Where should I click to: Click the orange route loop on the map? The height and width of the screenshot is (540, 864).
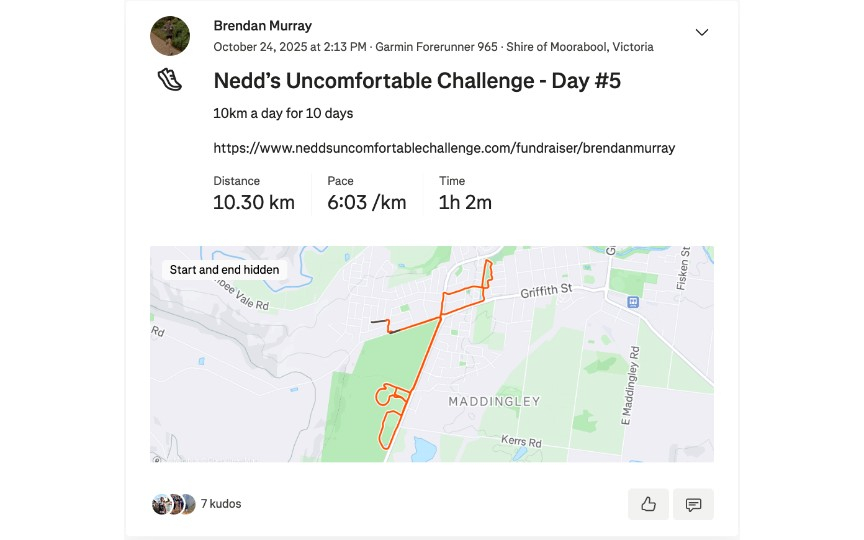[x=384, y=396]
